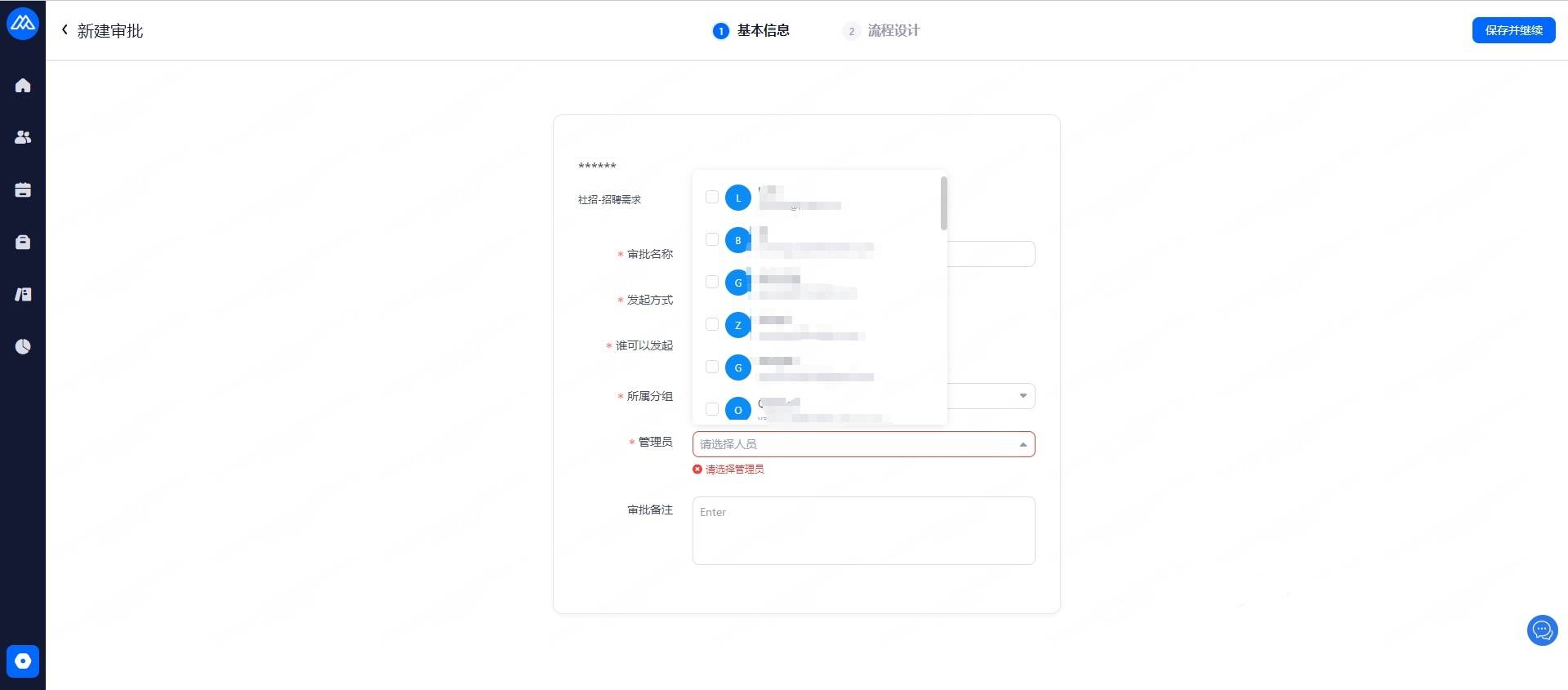Open the briefcase icon in sidebar
Image resolution: width=1568 pixels, height=690 pixels.
tap(23, 242)
